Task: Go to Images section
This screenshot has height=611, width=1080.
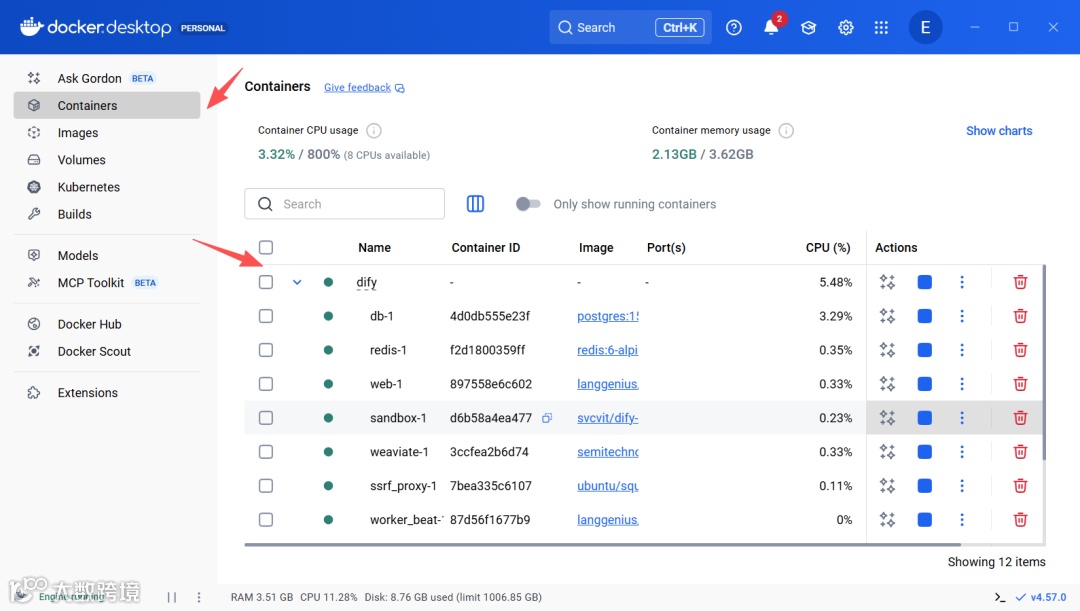Action: click(x=107, y=132)
